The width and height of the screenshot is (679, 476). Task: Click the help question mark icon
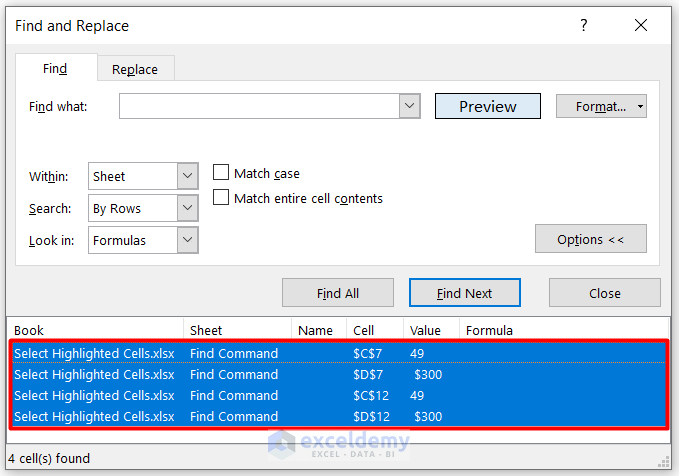coord(584,26)
